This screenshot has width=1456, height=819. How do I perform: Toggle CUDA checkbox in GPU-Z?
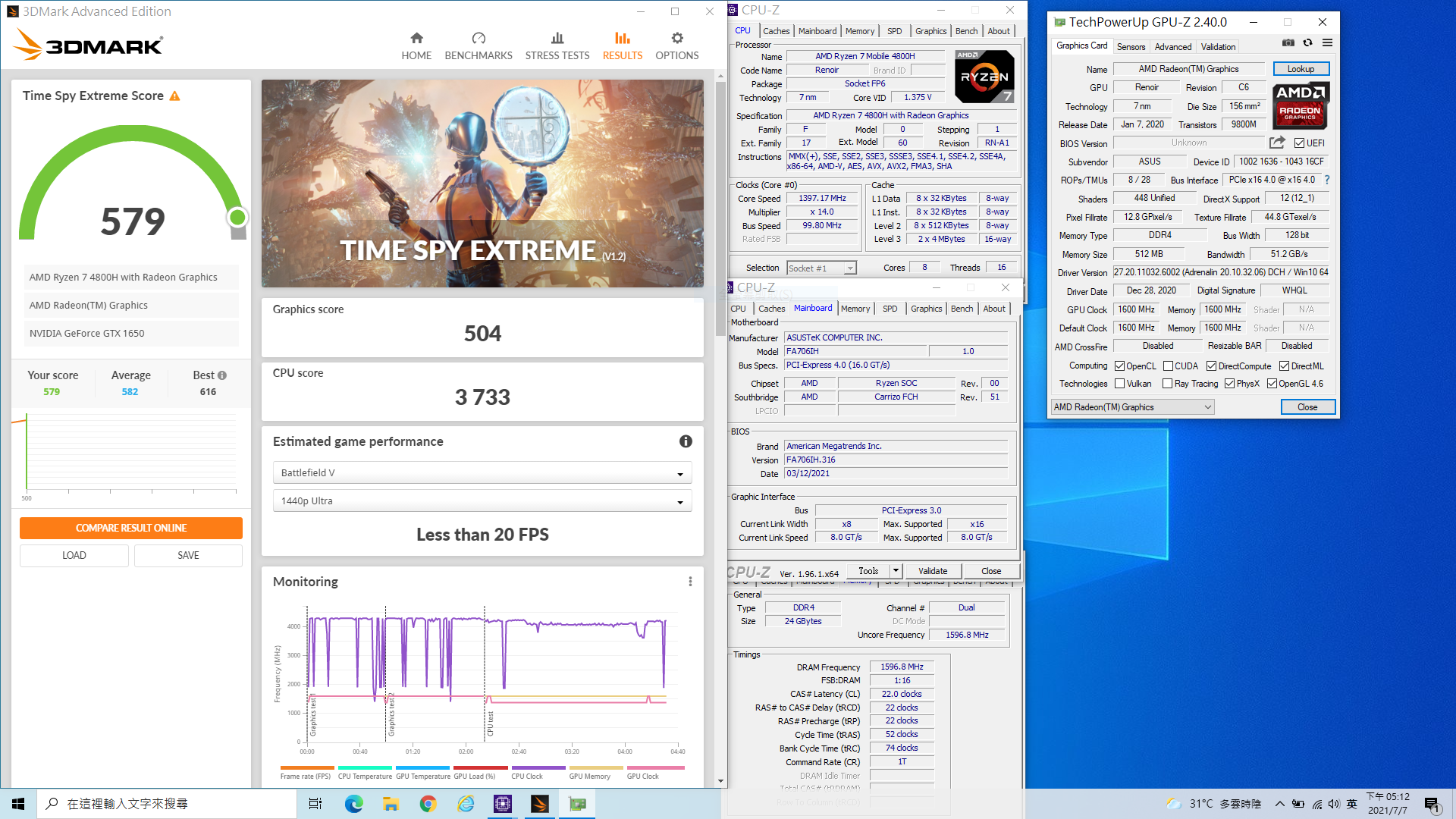pos(1168,366)
